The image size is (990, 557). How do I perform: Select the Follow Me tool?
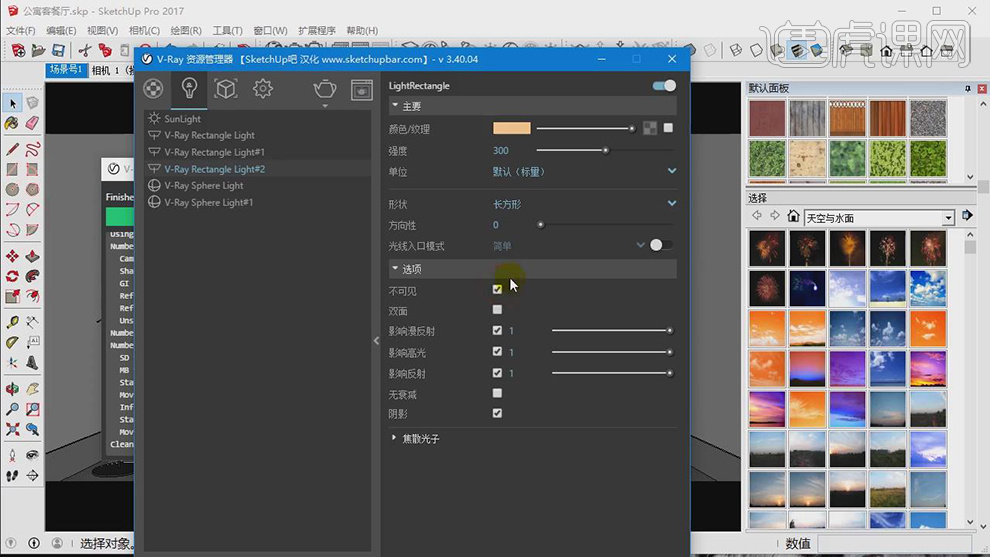[x=32, y=276]
